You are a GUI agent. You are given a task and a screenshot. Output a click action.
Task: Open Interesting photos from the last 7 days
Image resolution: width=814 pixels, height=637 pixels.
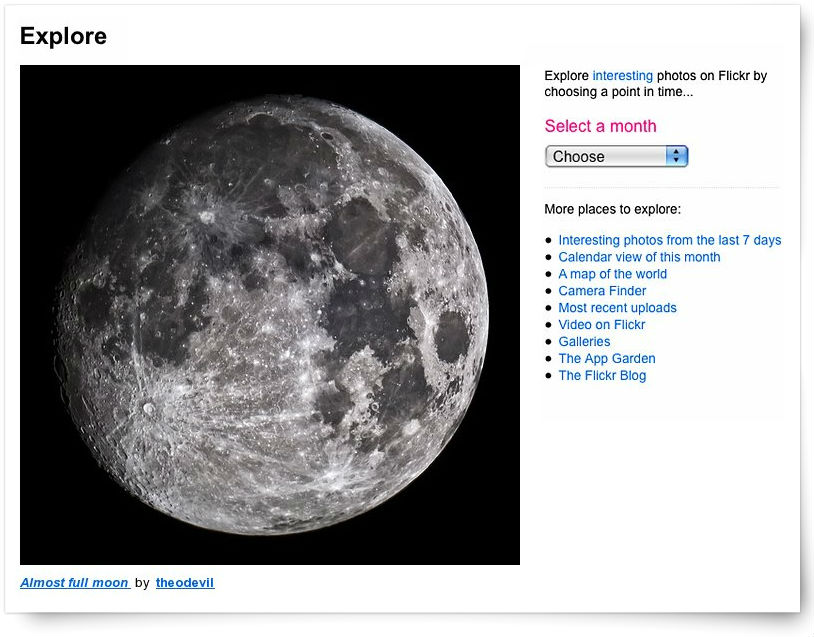tap(669, 240)
